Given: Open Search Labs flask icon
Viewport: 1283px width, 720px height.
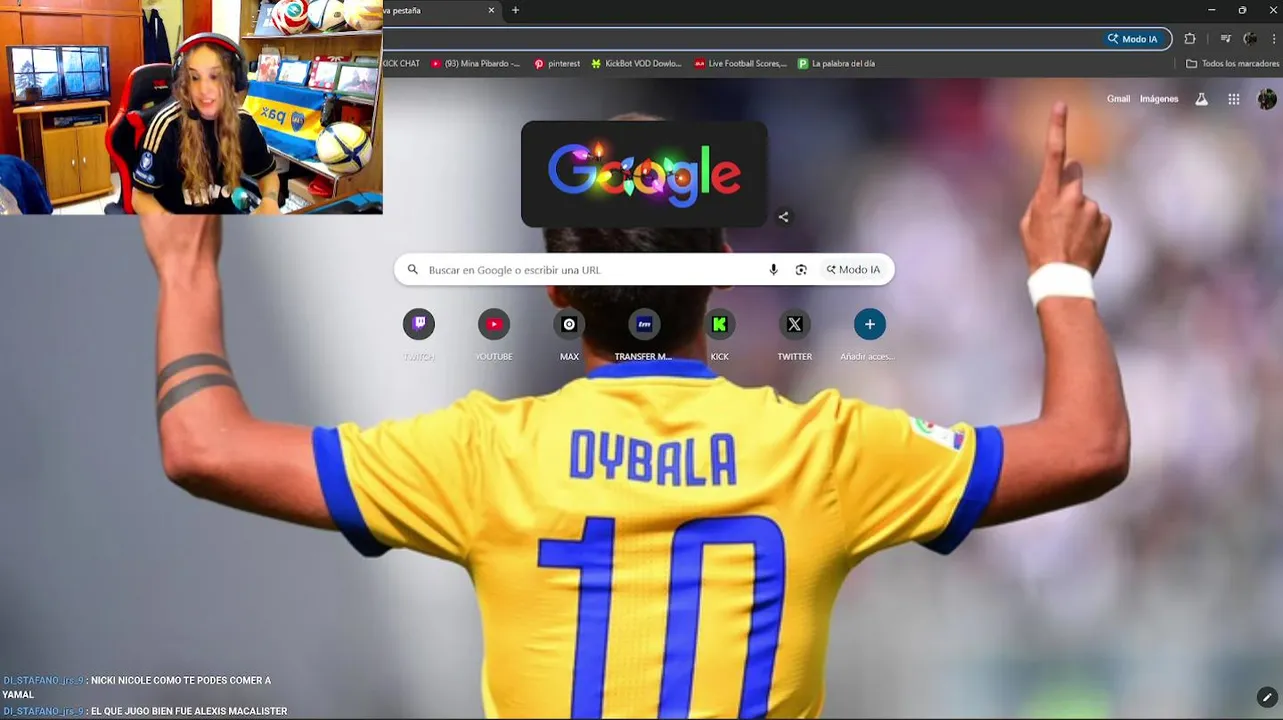Looking at the screenshot, I should (x=1202, y=99).
